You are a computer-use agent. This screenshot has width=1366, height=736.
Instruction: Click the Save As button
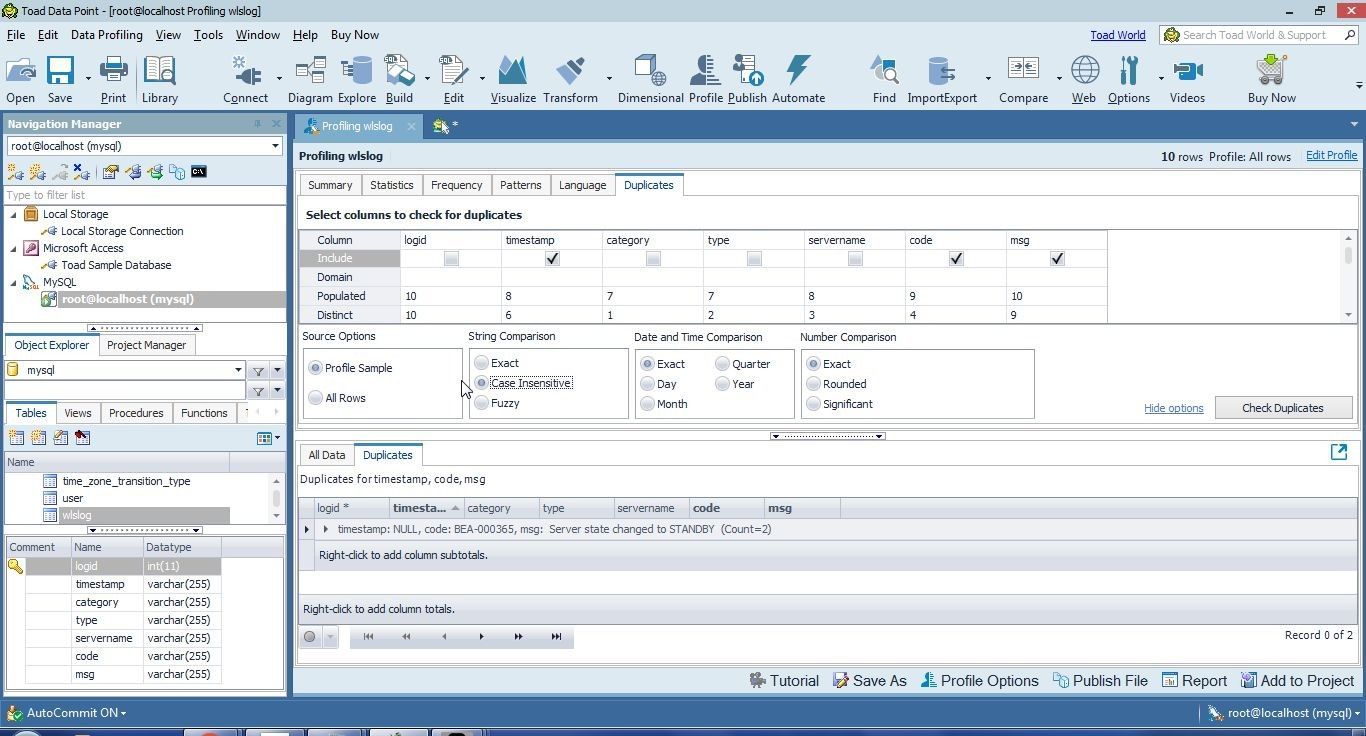point(869,681)
